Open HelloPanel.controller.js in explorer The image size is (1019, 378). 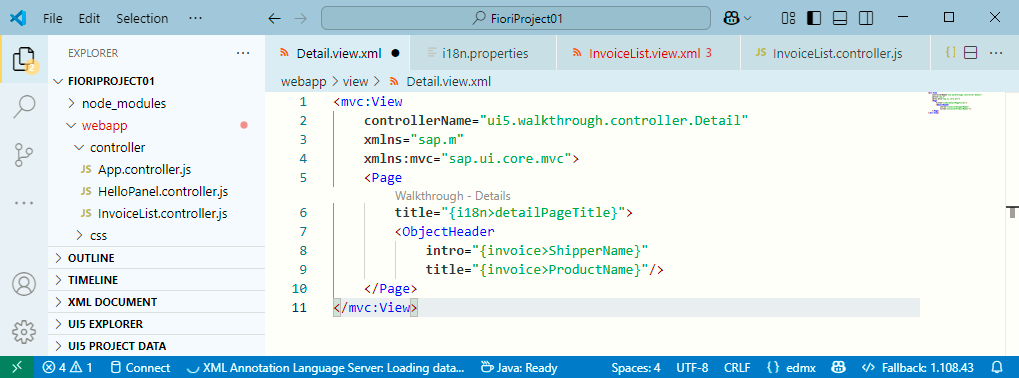(157, 192)
